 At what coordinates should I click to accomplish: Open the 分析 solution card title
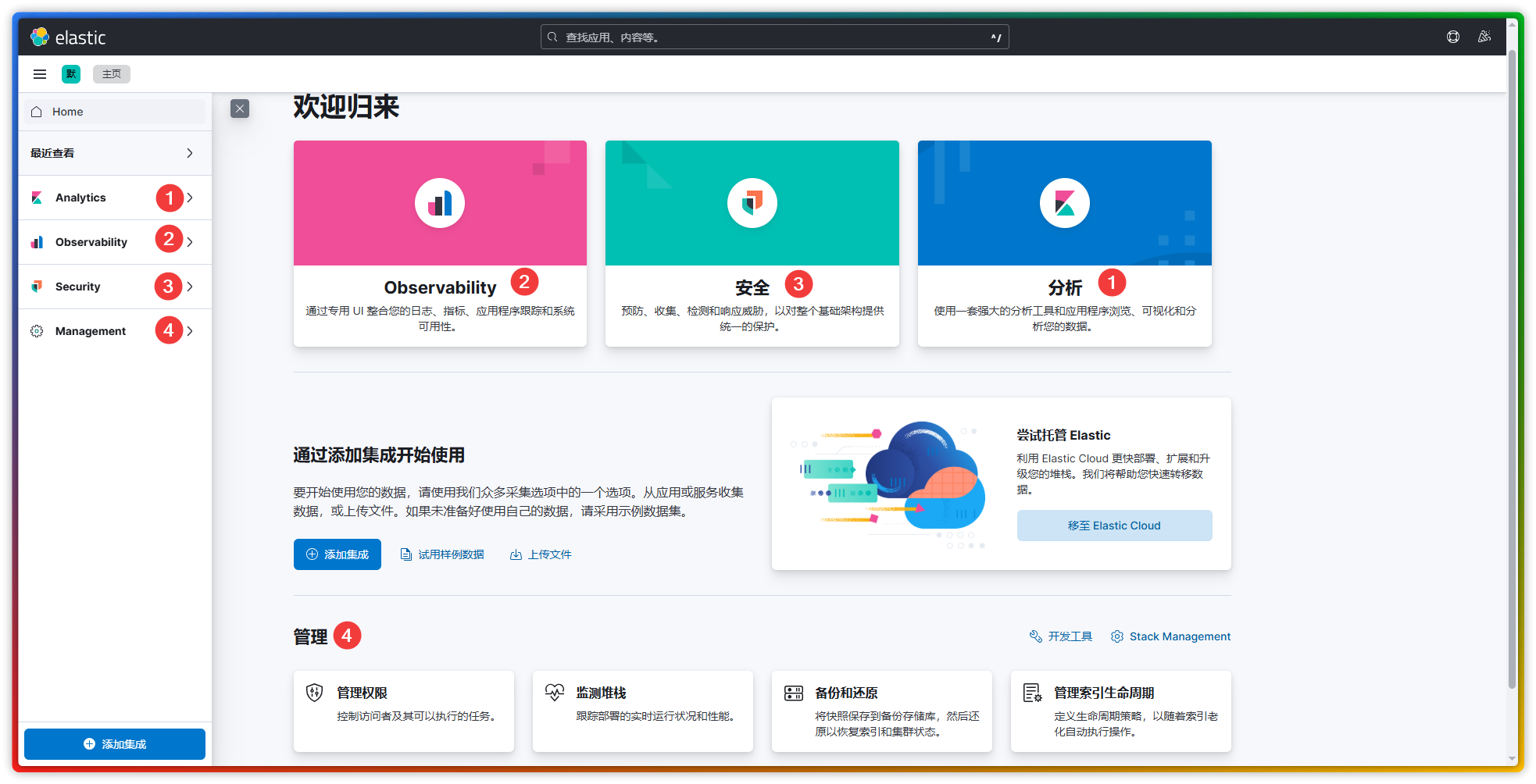[1065, 288]
